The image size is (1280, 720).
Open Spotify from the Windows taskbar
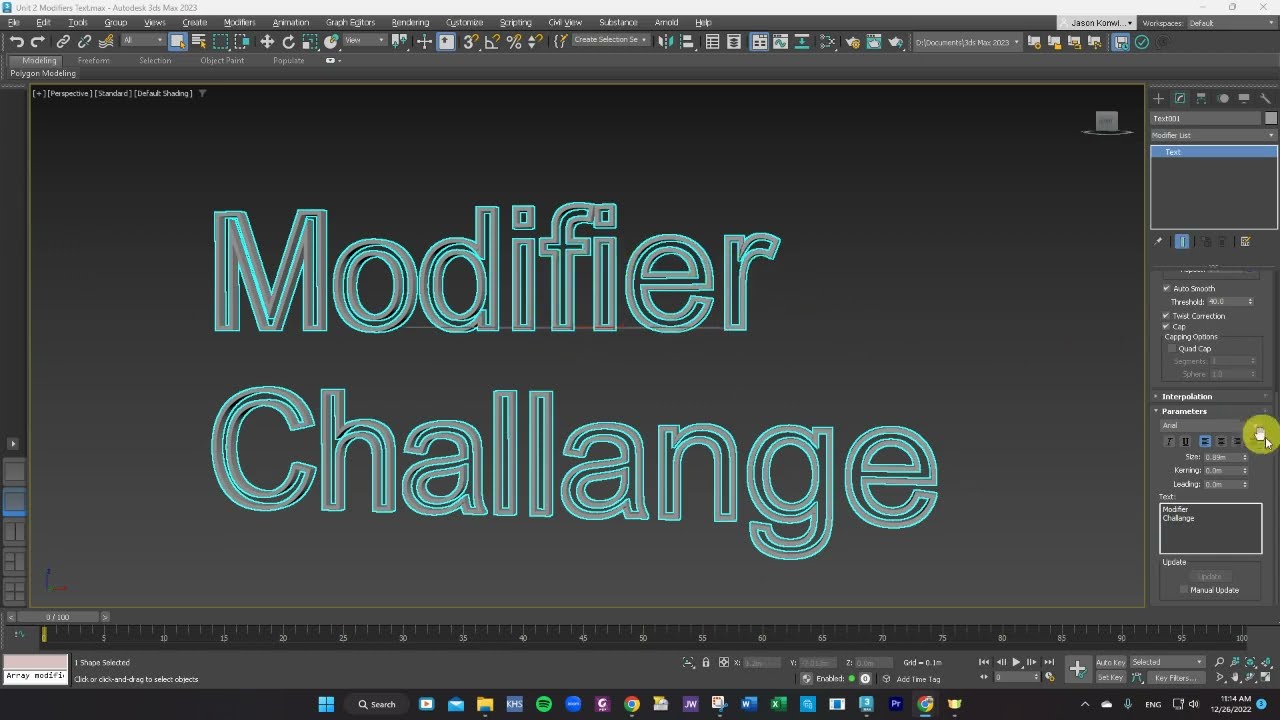(543, 704)
